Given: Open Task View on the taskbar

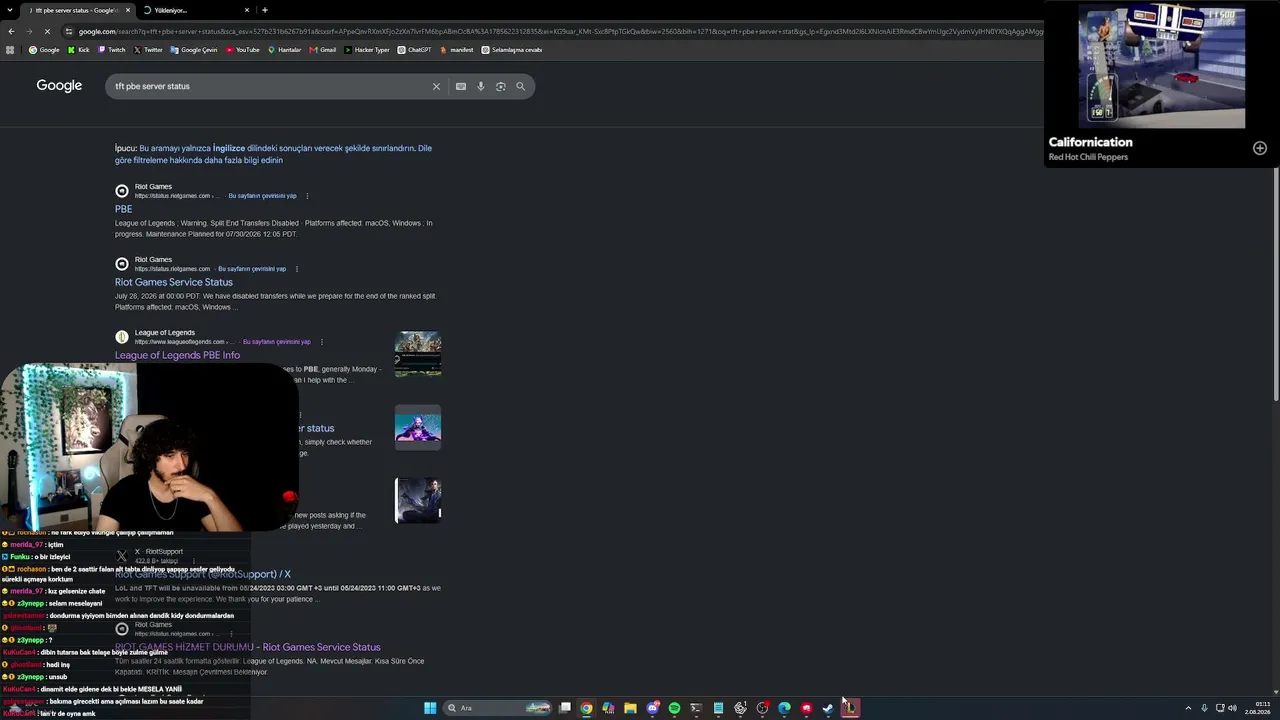Looking at the screenshot, I should [565, 708].
